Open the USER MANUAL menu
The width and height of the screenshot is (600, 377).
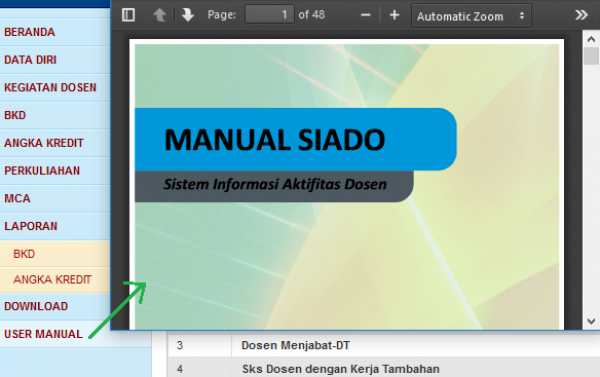[43, 334]
